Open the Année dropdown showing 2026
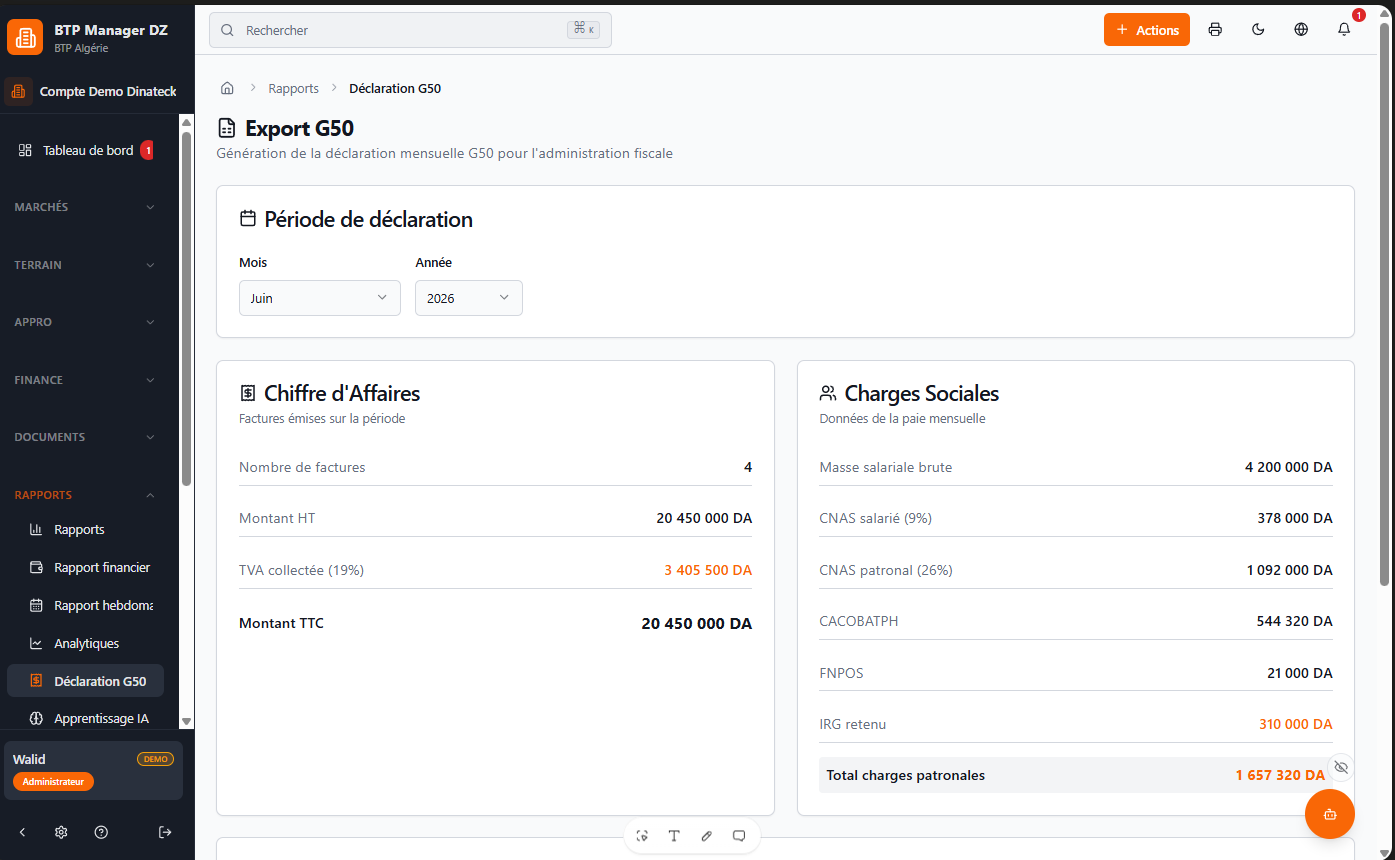The image size is (1395, 860). pyautogui.click(x=469, y=298)
